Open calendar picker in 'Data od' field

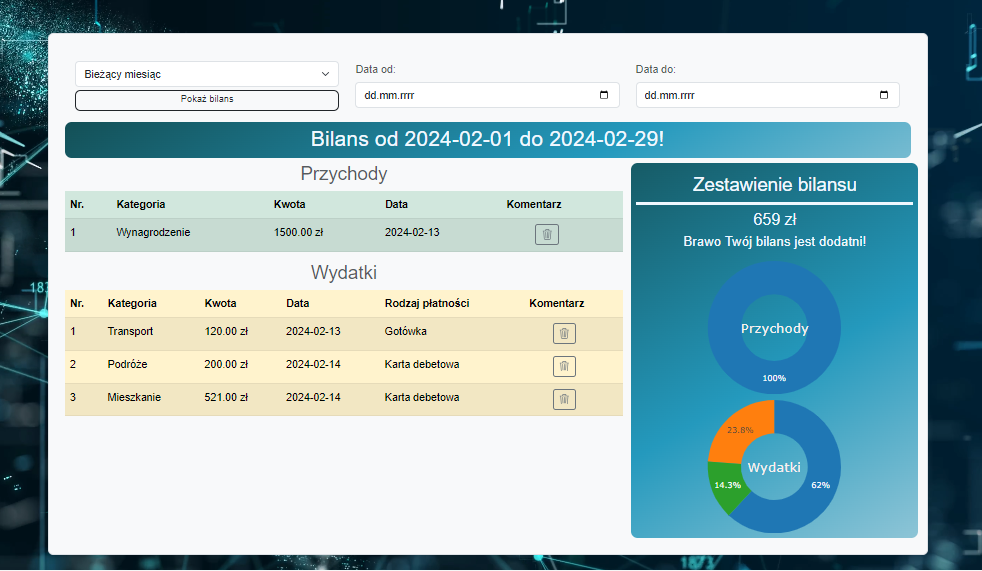(x=603, y=96)
